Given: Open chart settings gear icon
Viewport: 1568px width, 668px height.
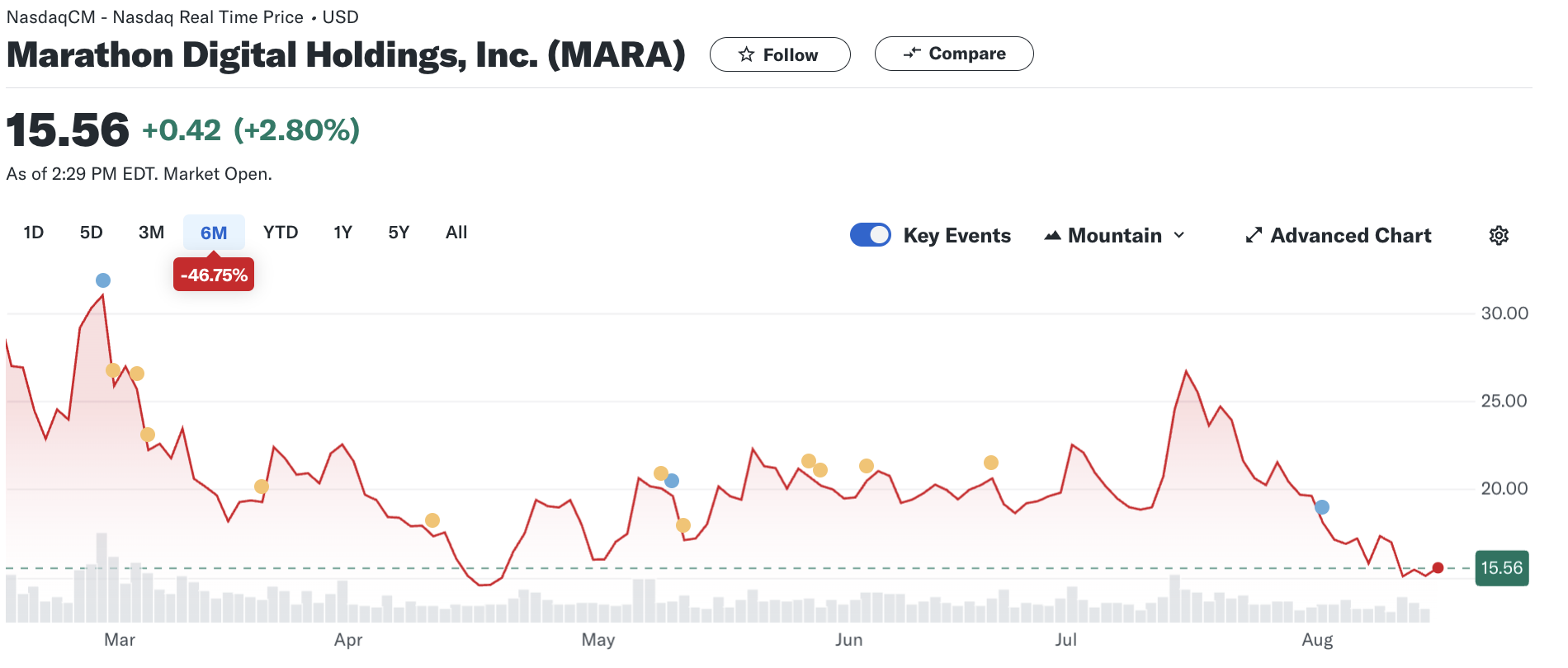Looking at the screenshot, I should 1499,236.
